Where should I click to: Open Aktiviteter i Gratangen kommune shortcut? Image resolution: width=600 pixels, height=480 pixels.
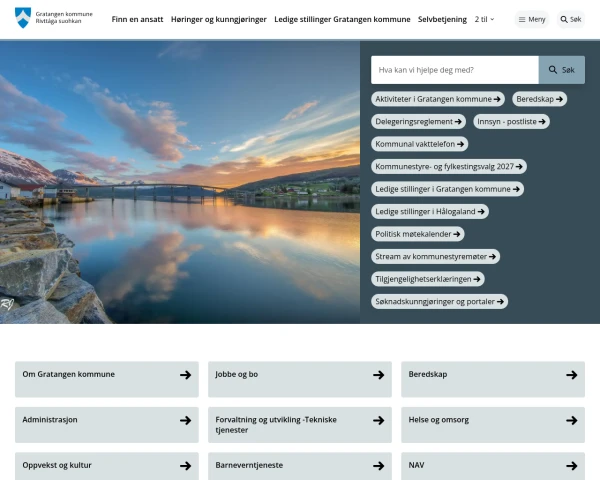tap(438, 99)
